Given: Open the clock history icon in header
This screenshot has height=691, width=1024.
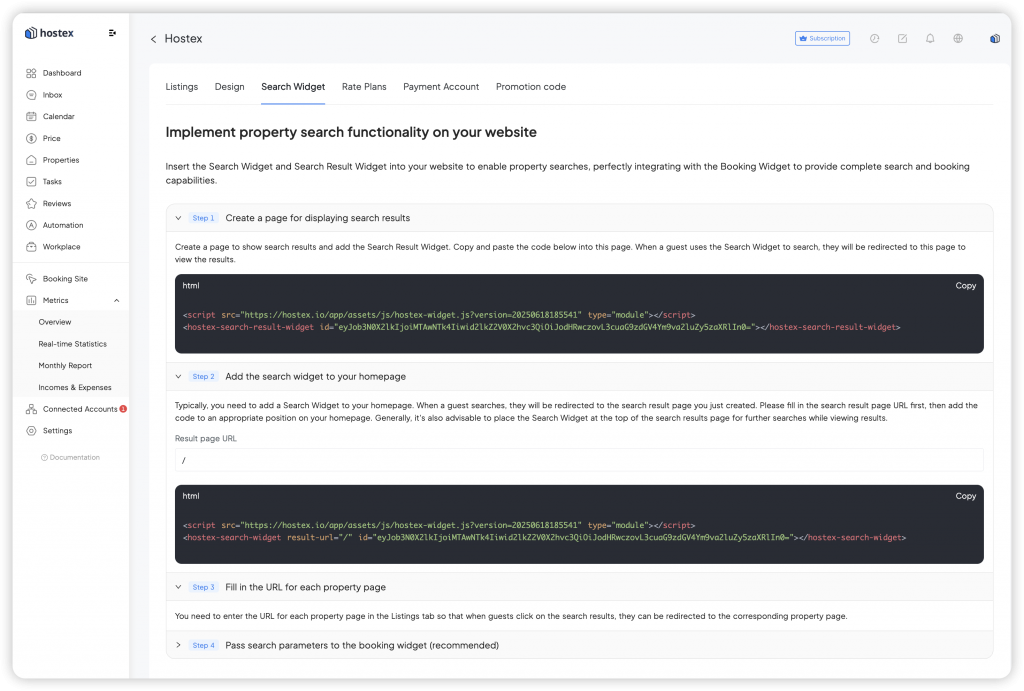Looking at the screenshot, I should pyautogui.click(x=874, y=39).
